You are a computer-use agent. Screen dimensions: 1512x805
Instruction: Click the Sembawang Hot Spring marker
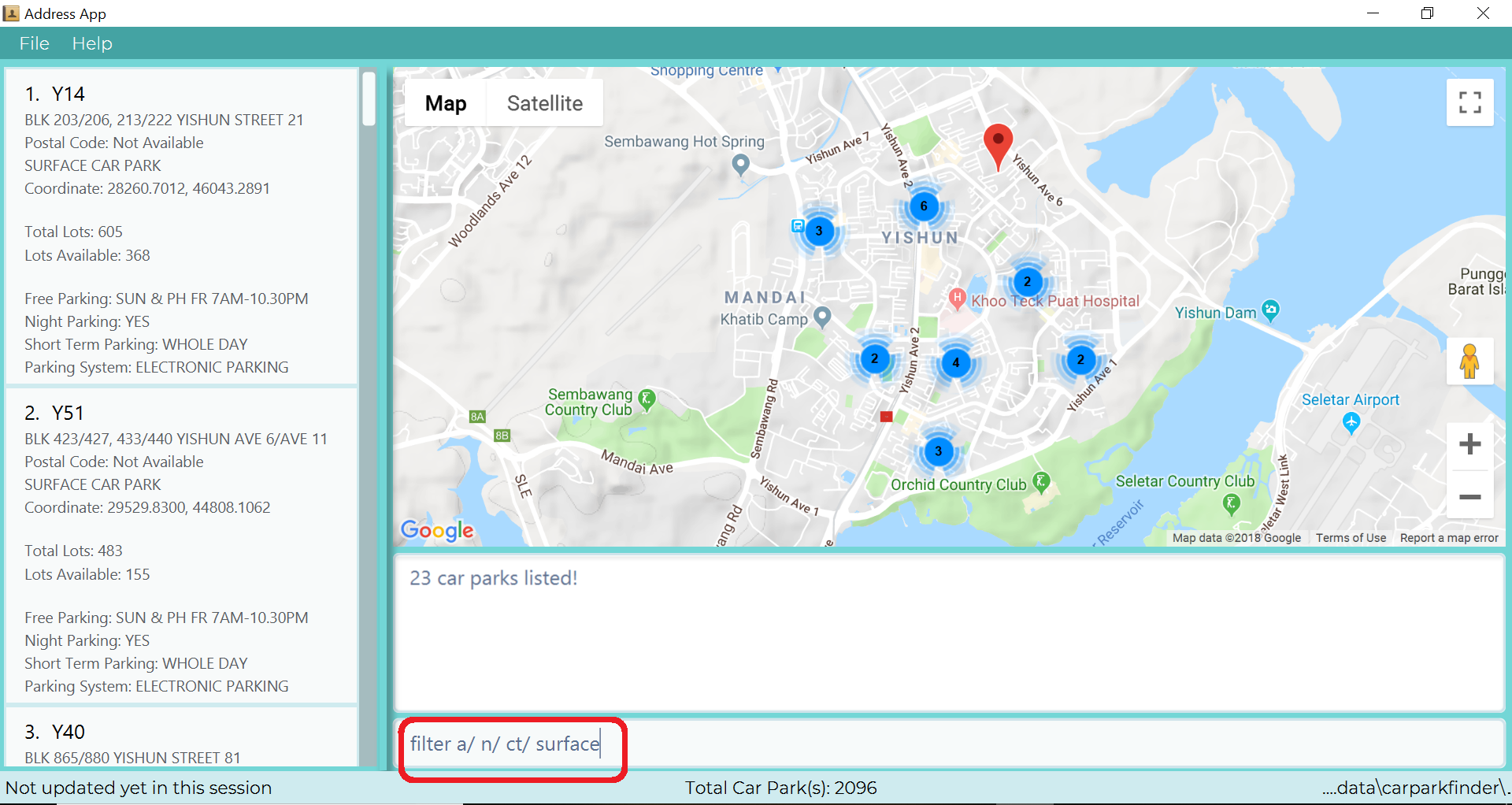(x=740, y=164)
